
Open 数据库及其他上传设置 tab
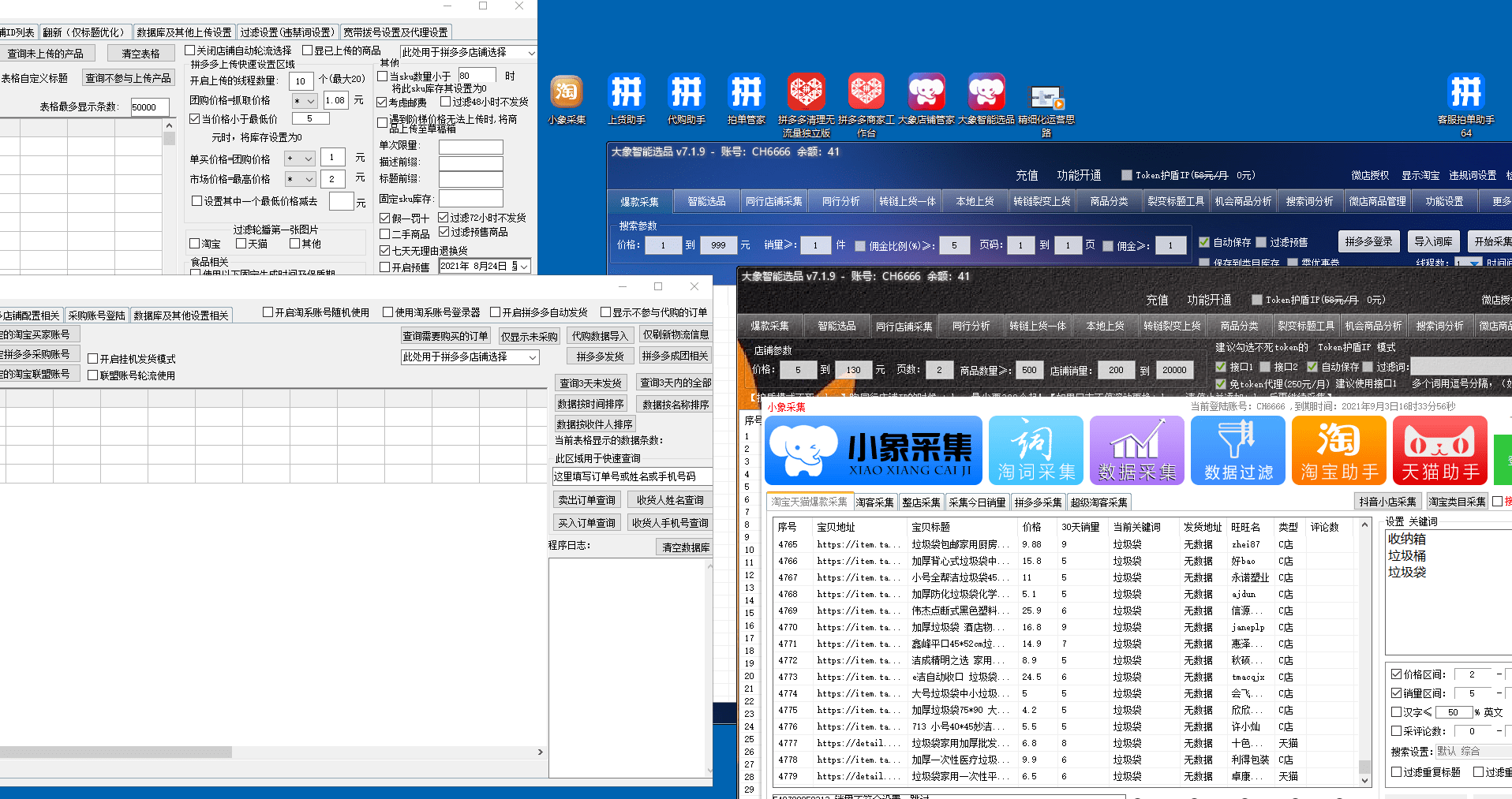[184, 32]
